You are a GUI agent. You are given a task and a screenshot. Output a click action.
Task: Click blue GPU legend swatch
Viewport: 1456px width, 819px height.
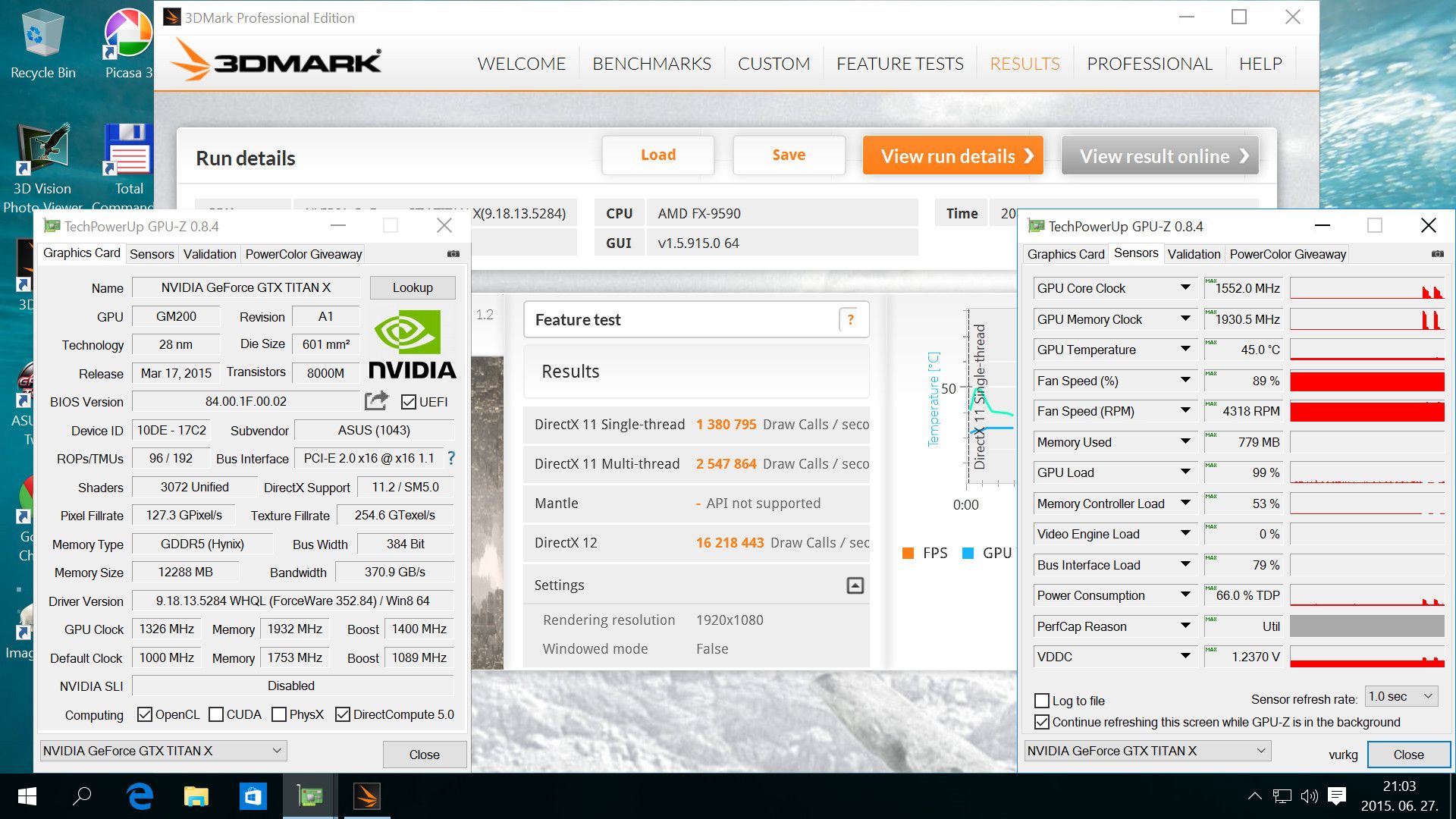pyautogui.click(x=968, y=553)
